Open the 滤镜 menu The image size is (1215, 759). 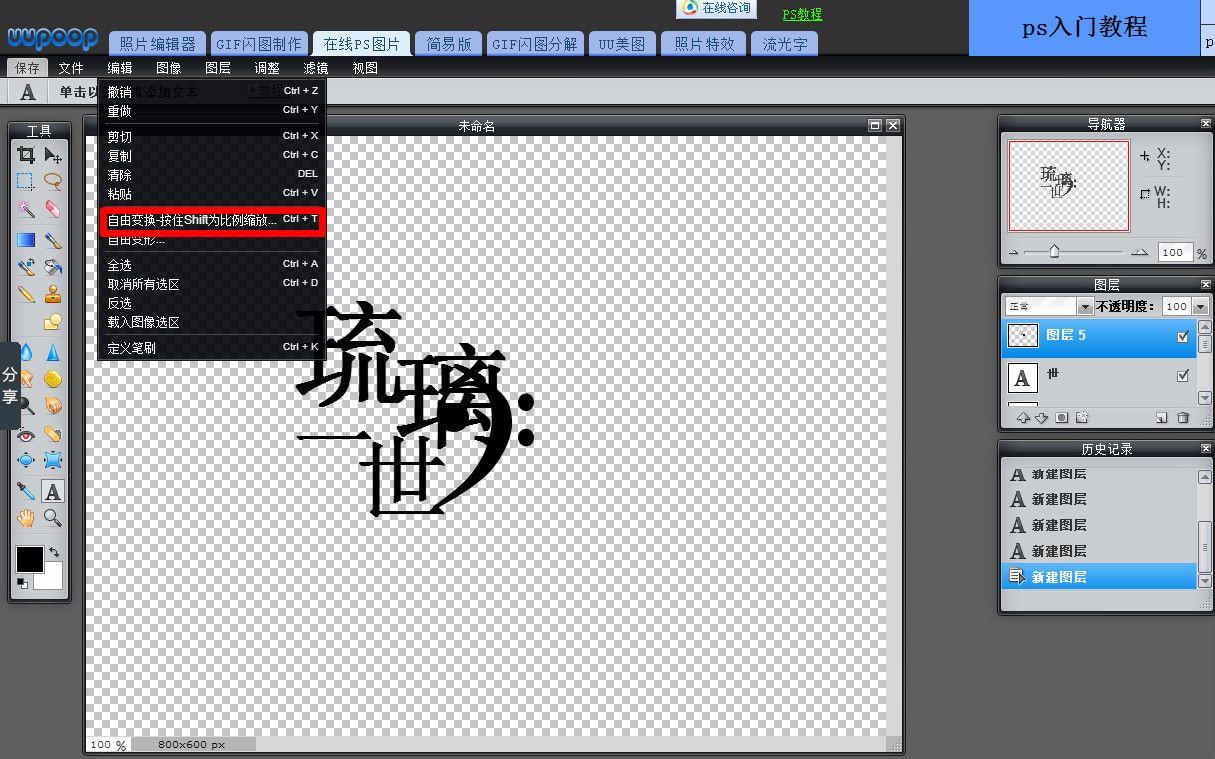coord(315,67)
